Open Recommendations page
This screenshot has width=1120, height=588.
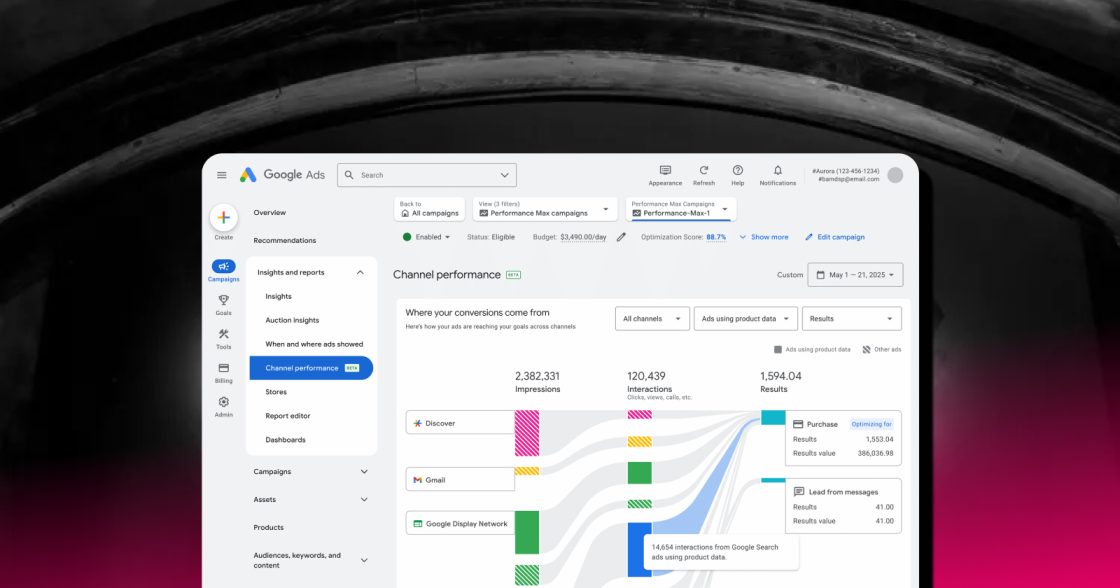pos(284,241)
